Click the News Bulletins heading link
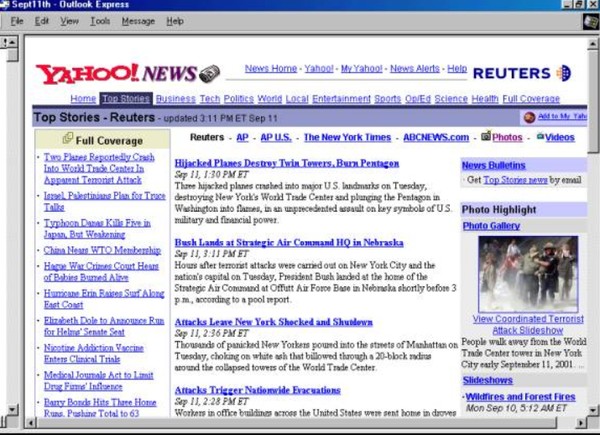This screenshot has width=600, height=435. click(x=494, y=165)
